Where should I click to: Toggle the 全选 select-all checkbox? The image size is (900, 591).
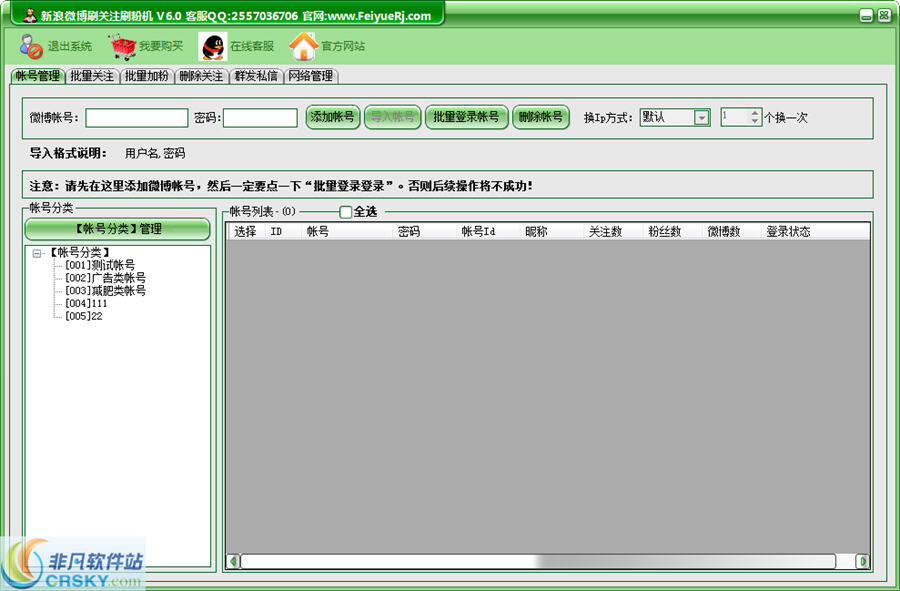pos(346,212)
